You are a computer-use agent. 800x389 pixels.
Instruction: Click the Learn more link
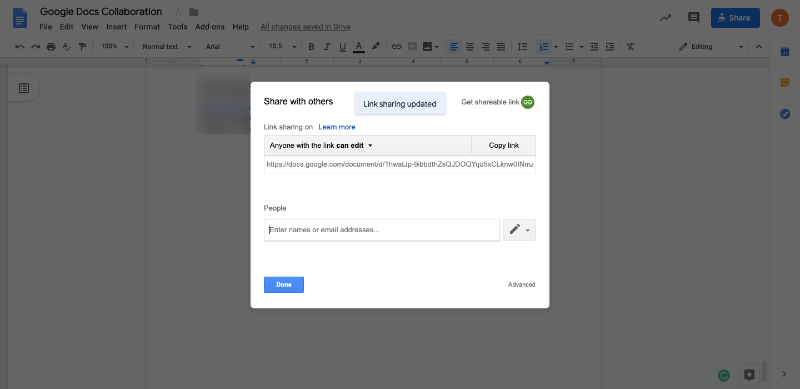click(337, 127)
